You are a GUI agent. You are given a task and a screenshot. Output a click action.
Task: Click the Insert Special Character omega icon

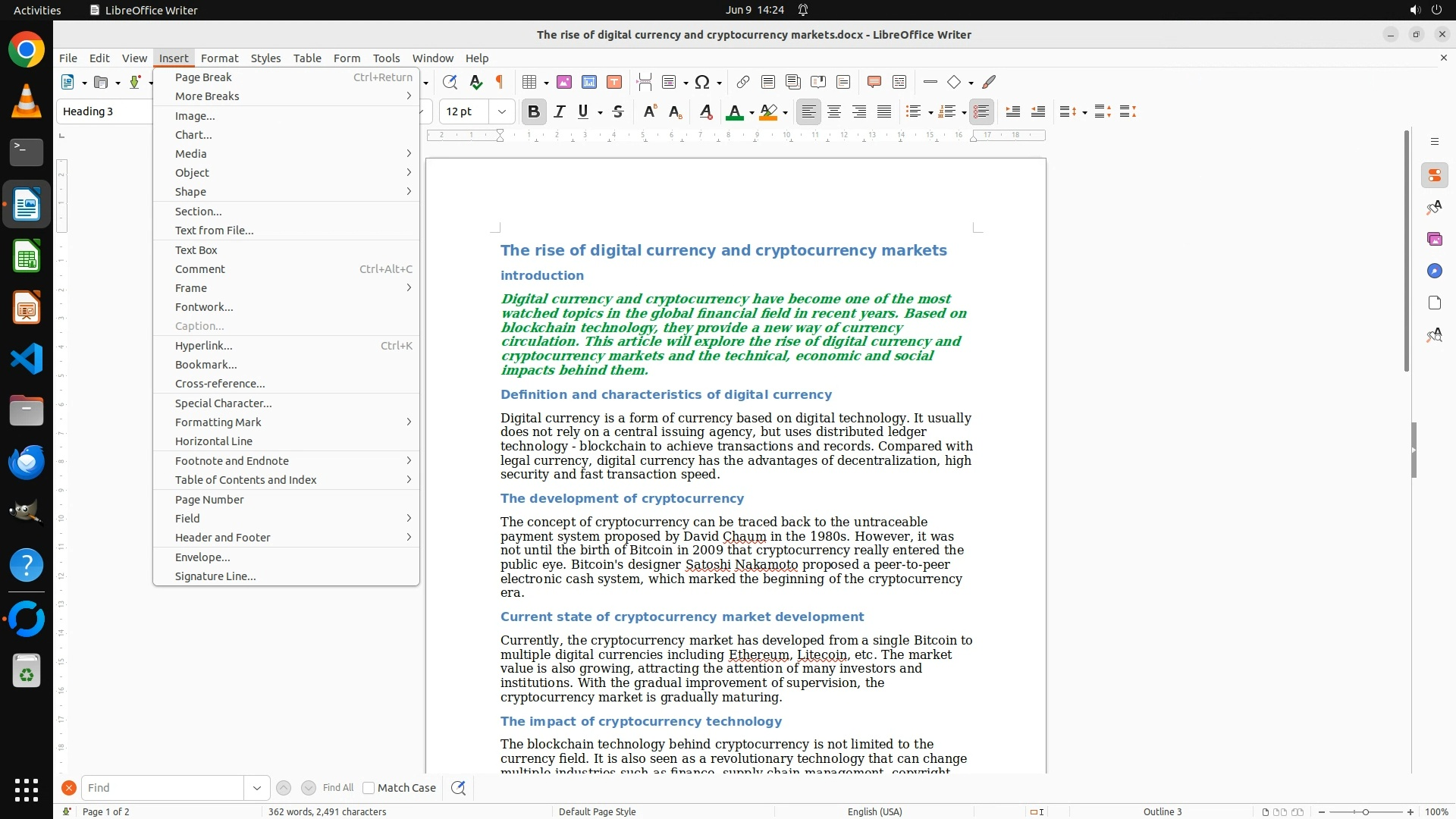(702, 82)
